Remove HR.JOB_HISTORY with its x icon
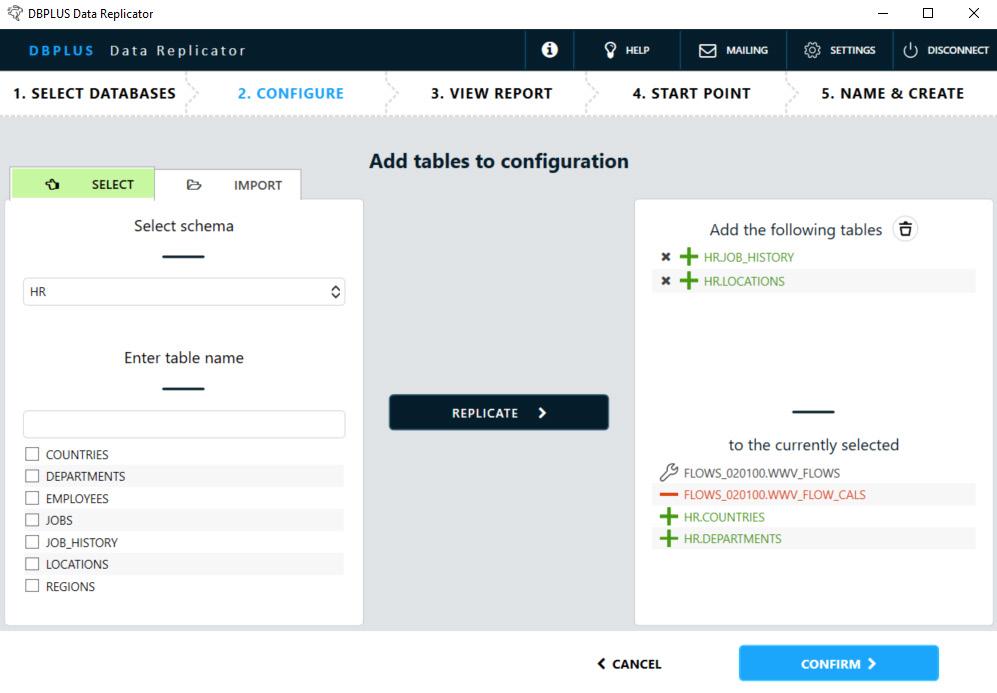The height and width of the screenshot is (693, 997). point(666,257)
